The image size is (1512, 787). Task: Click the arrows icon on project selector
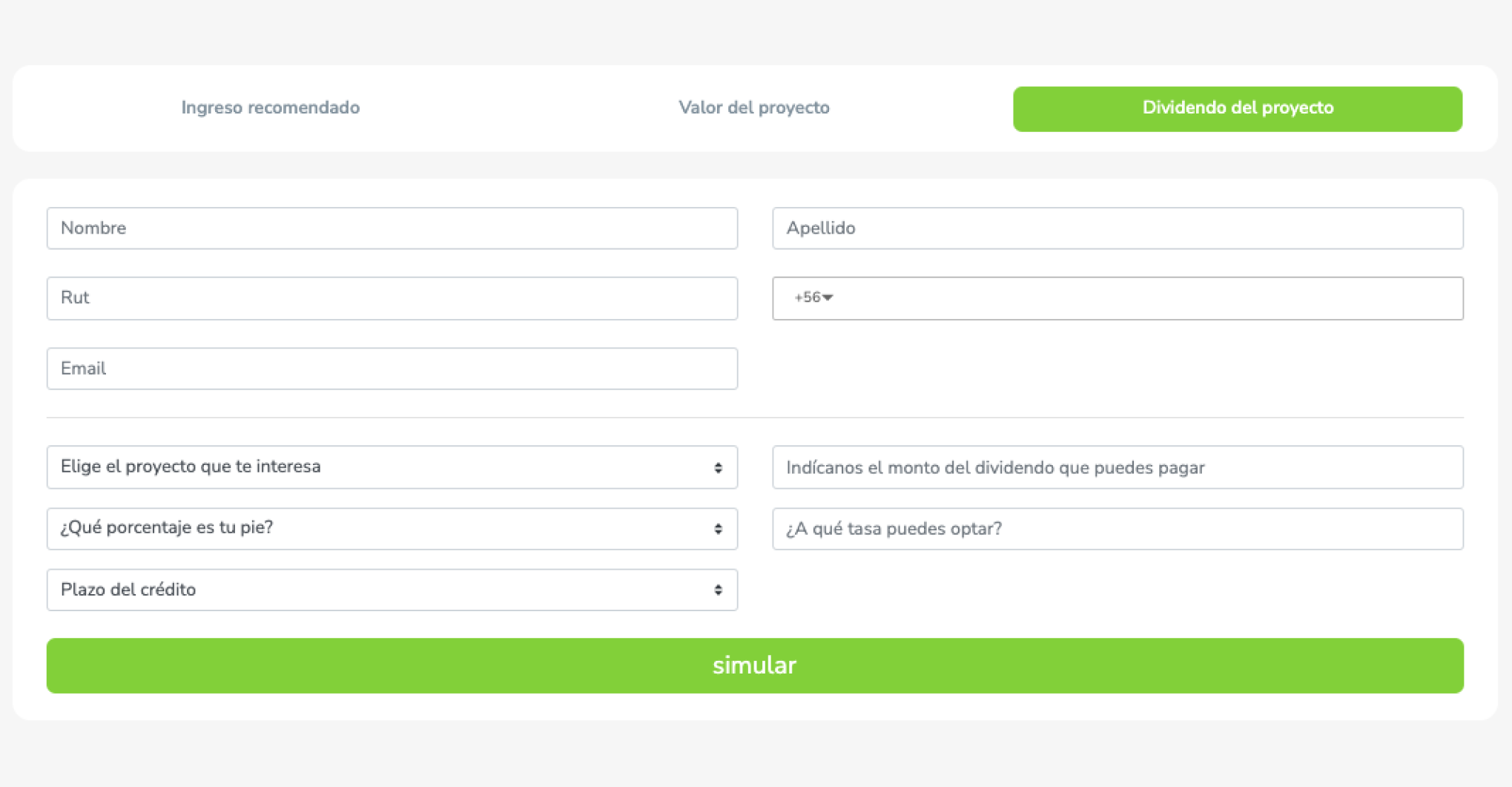[x=718, y=468]
